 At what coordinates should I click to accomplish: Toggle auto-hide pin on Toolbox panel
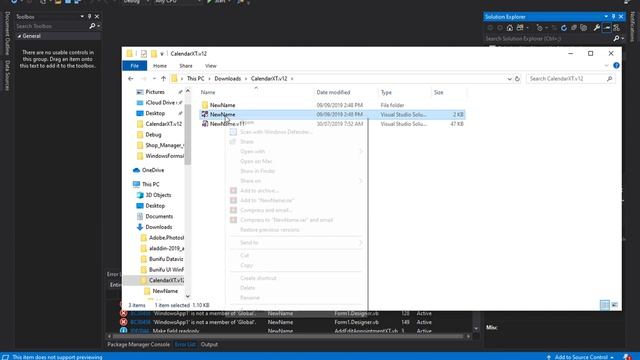tap(89, 17)
